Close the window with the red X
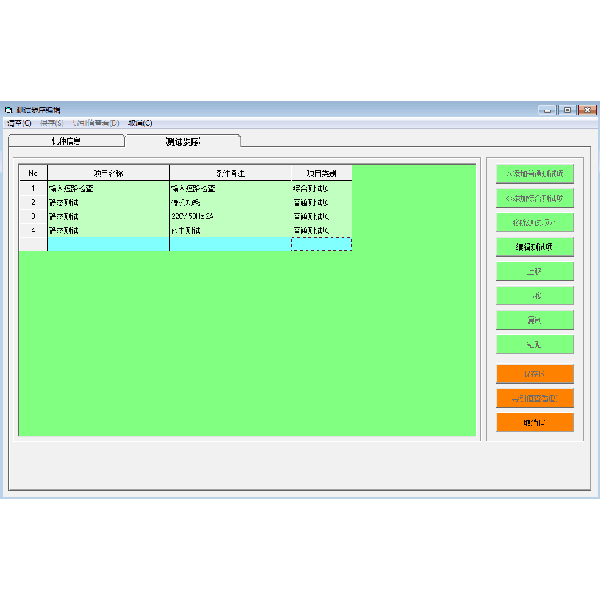This screenshot has height=600, width=600. (587, 110)
